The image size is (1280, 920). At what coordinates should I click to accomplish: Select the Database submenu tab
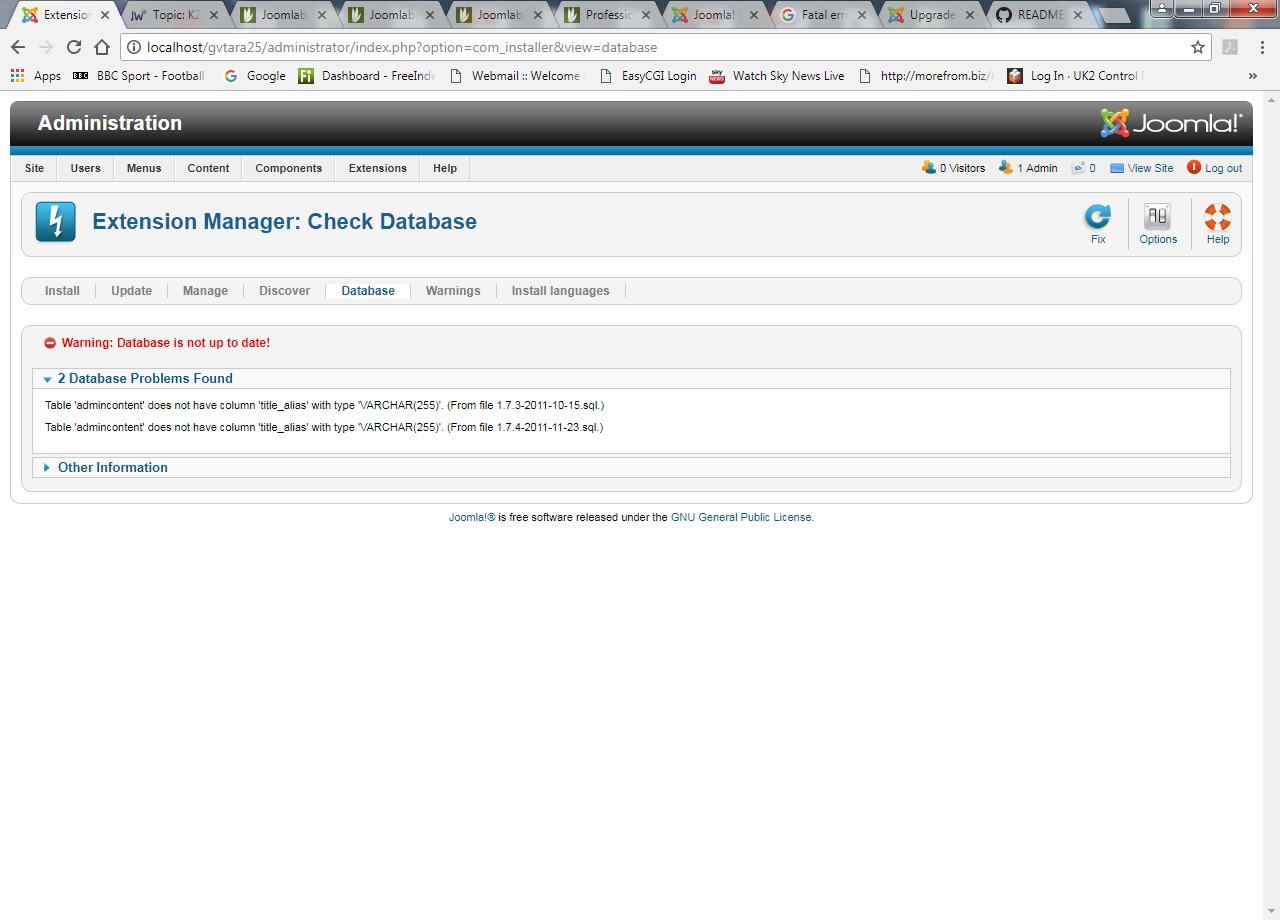[368, 291]
